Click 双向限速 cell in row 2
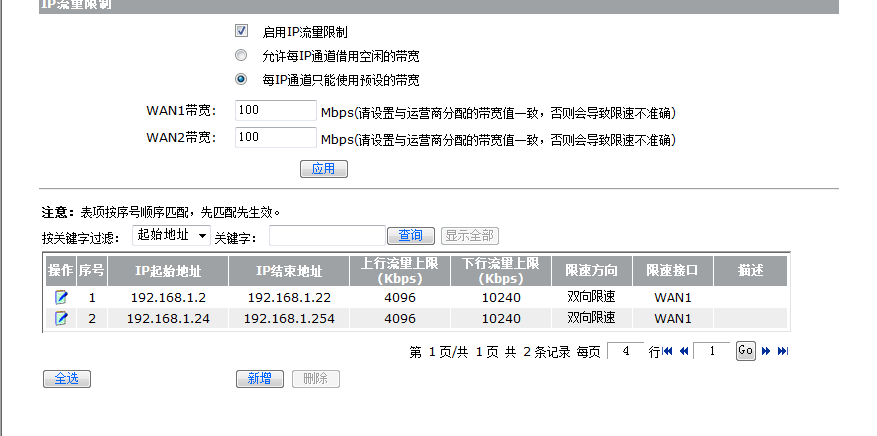 click(x=592, y=318)
